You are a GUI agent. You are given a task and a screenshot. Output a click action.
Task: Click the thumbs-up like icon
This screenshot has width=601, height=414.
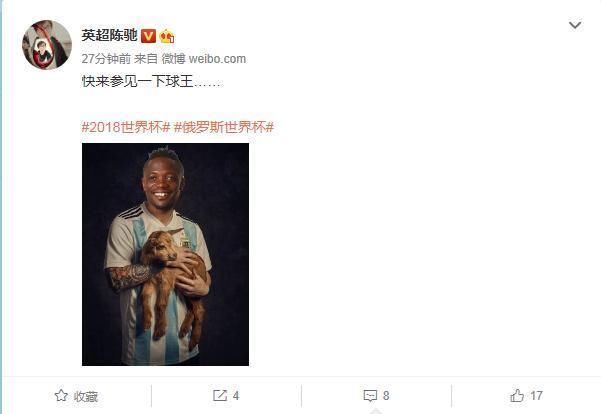click(x=517, y=395)
